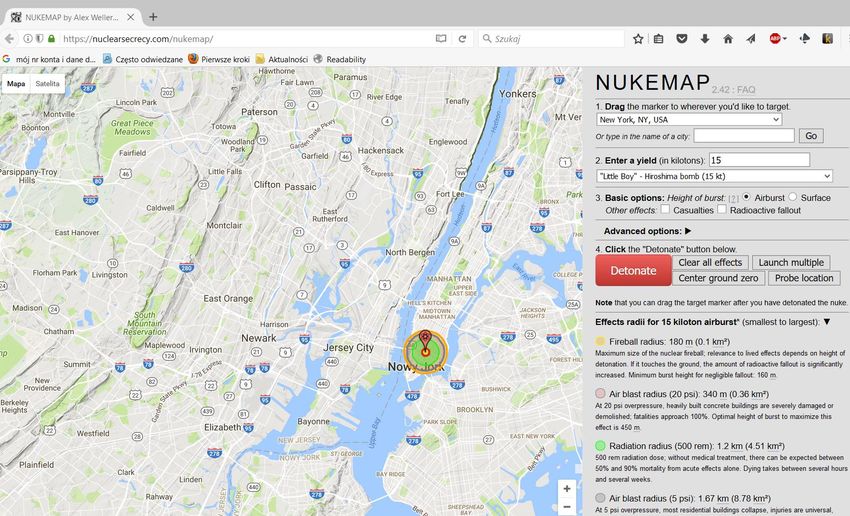Show bookmarks list icon
This screenshot has height=516, width=850.
[659, 39]
